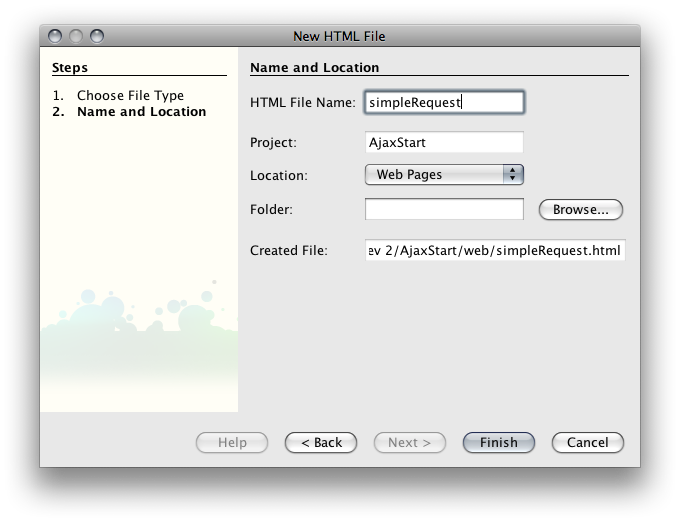Click the Created File path field

coord(495,250)
